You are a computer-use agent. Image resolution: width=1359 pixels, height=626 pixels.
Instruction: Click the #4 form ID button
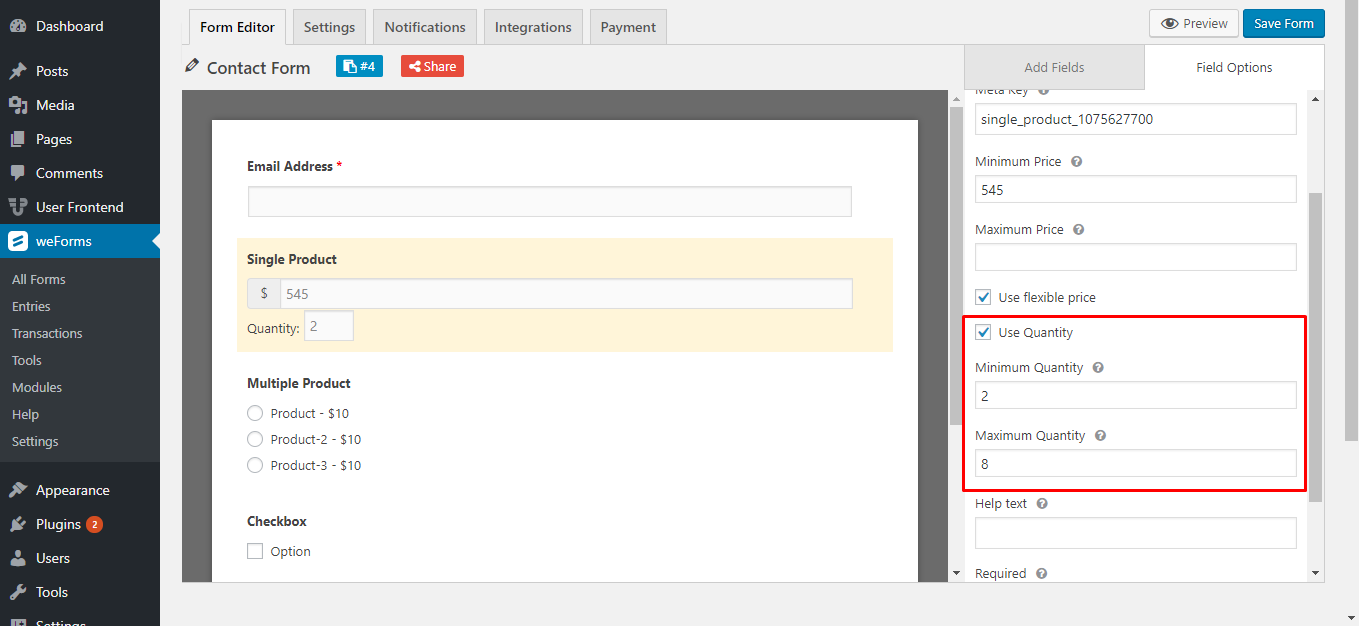[x=359, y=66]
